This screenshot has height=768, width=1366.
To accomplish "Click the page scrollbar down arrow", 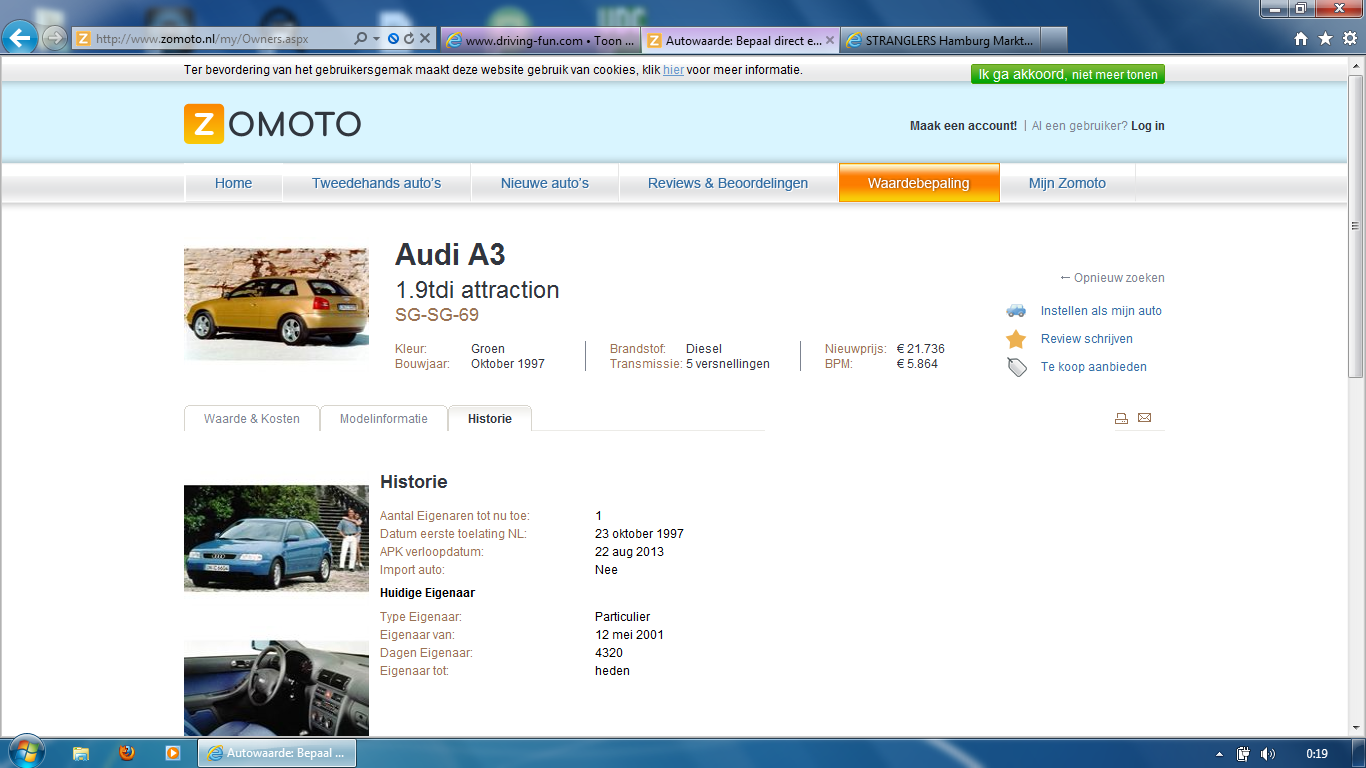I will (1356, 730).
